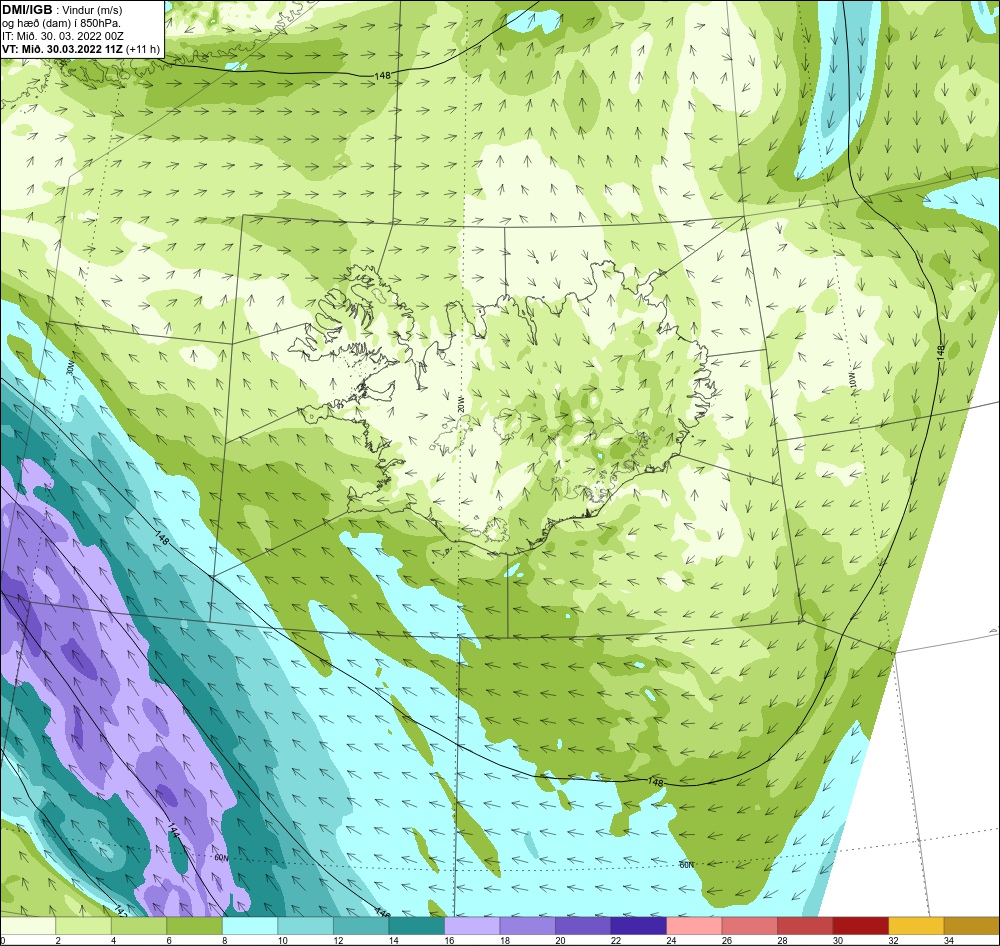The width and height of the screenshot is (1000, 946).
Task: Pick the 8–10 m/s light cyan swatch
Action: pos(250,926)
